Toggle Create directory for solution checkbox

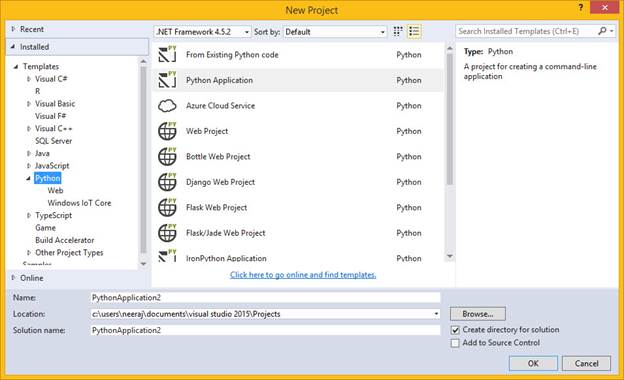click(455, 330)
